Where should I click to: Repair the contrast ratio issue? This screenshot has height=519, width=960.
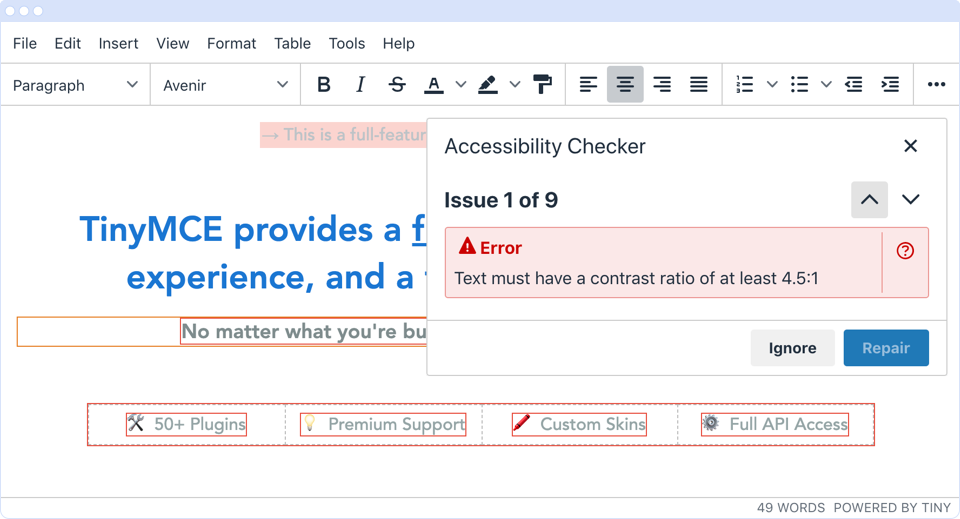coord(886,348)
